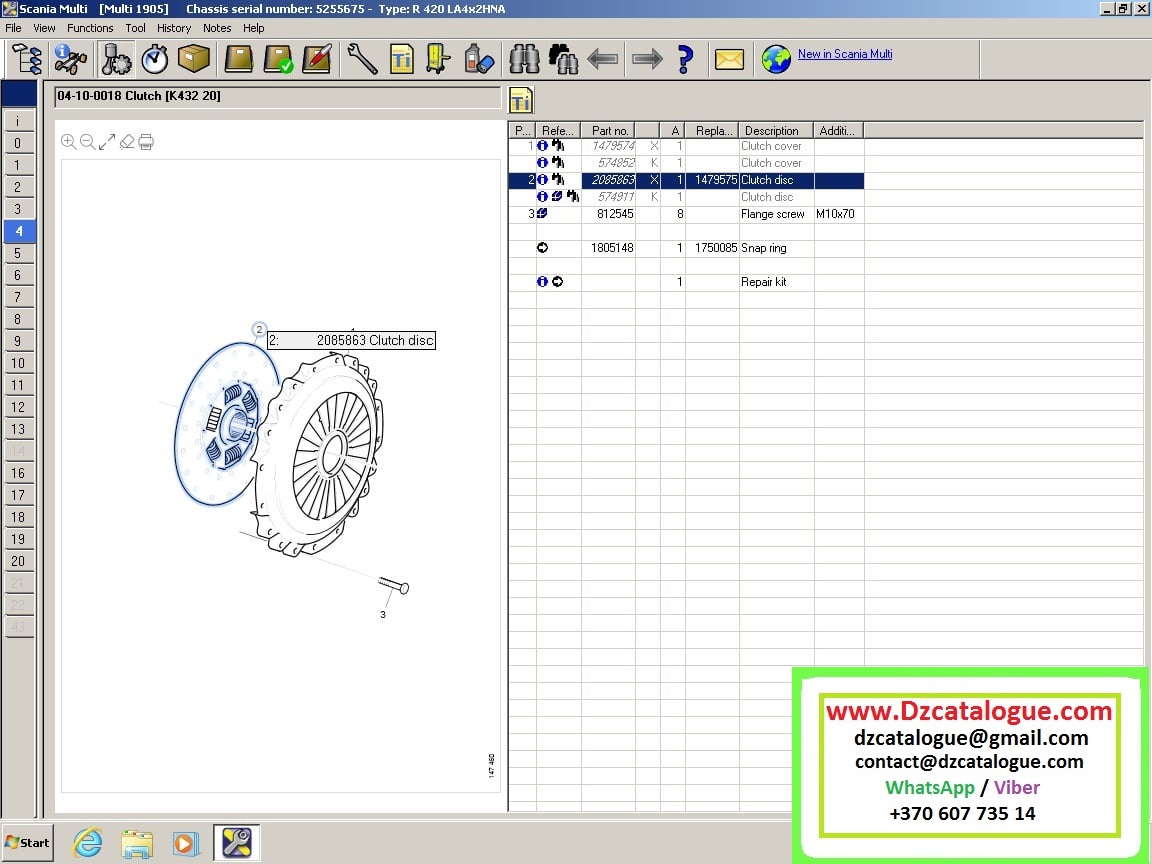Open the plain brown book icon
1152x864 pixels.
pos(239,59)
